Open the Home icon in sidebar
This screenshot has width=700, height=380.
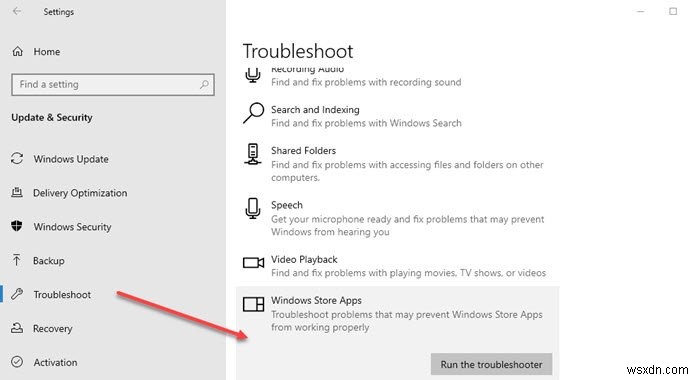[x=17, y=51]
